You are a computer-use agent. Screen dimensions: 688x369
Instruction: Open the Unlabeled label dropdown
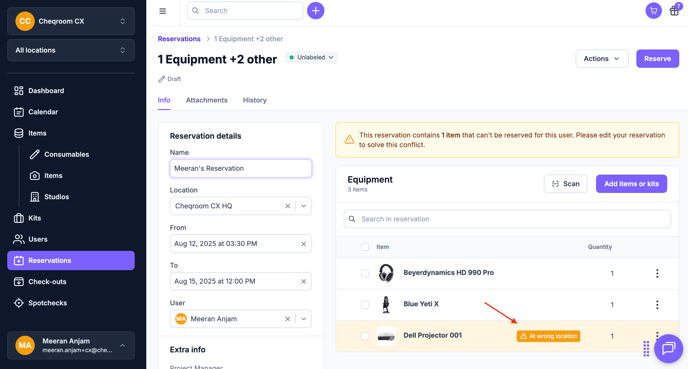click(x=311, y=57)
